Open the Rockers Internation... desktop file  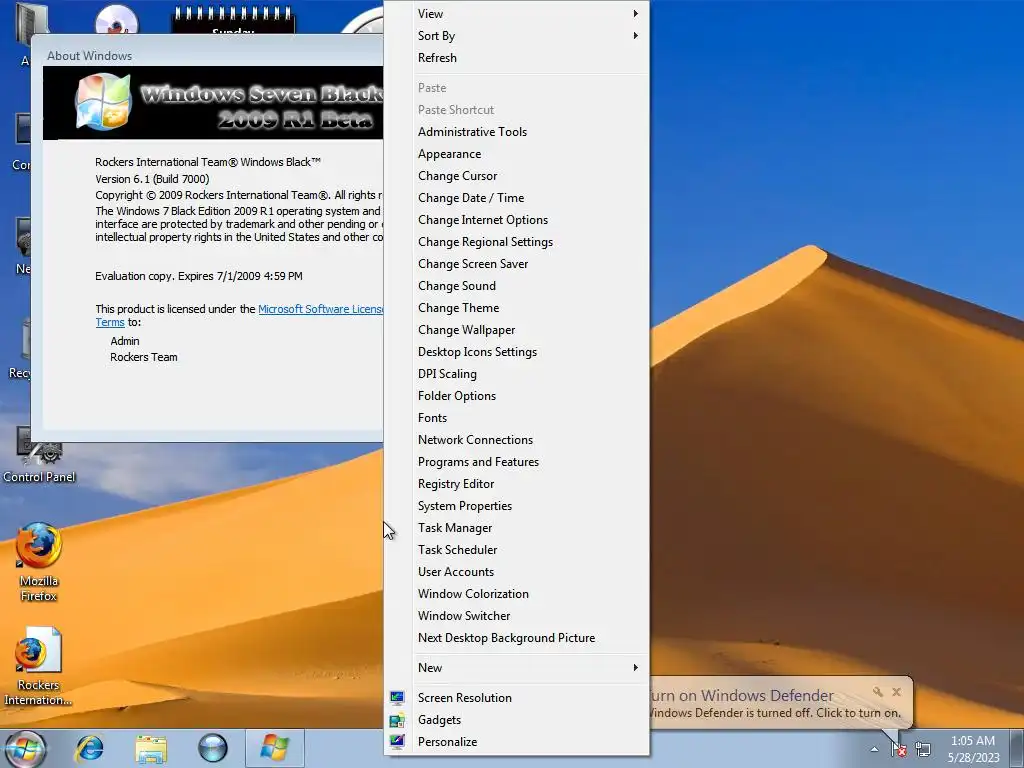tap(39, 666)
